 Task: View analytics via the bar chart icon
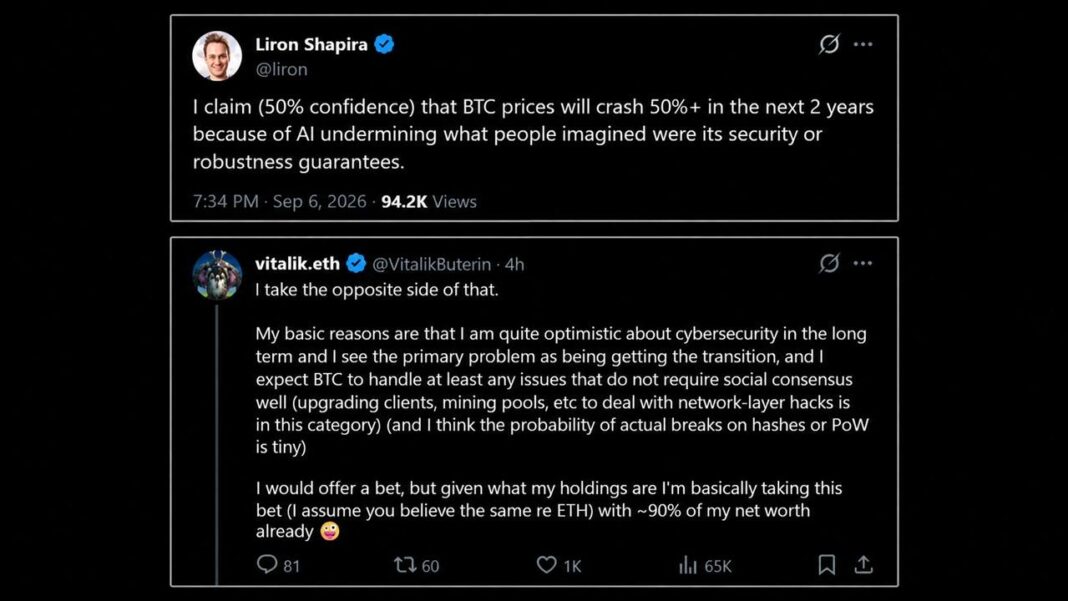click(x=688, y=565)
